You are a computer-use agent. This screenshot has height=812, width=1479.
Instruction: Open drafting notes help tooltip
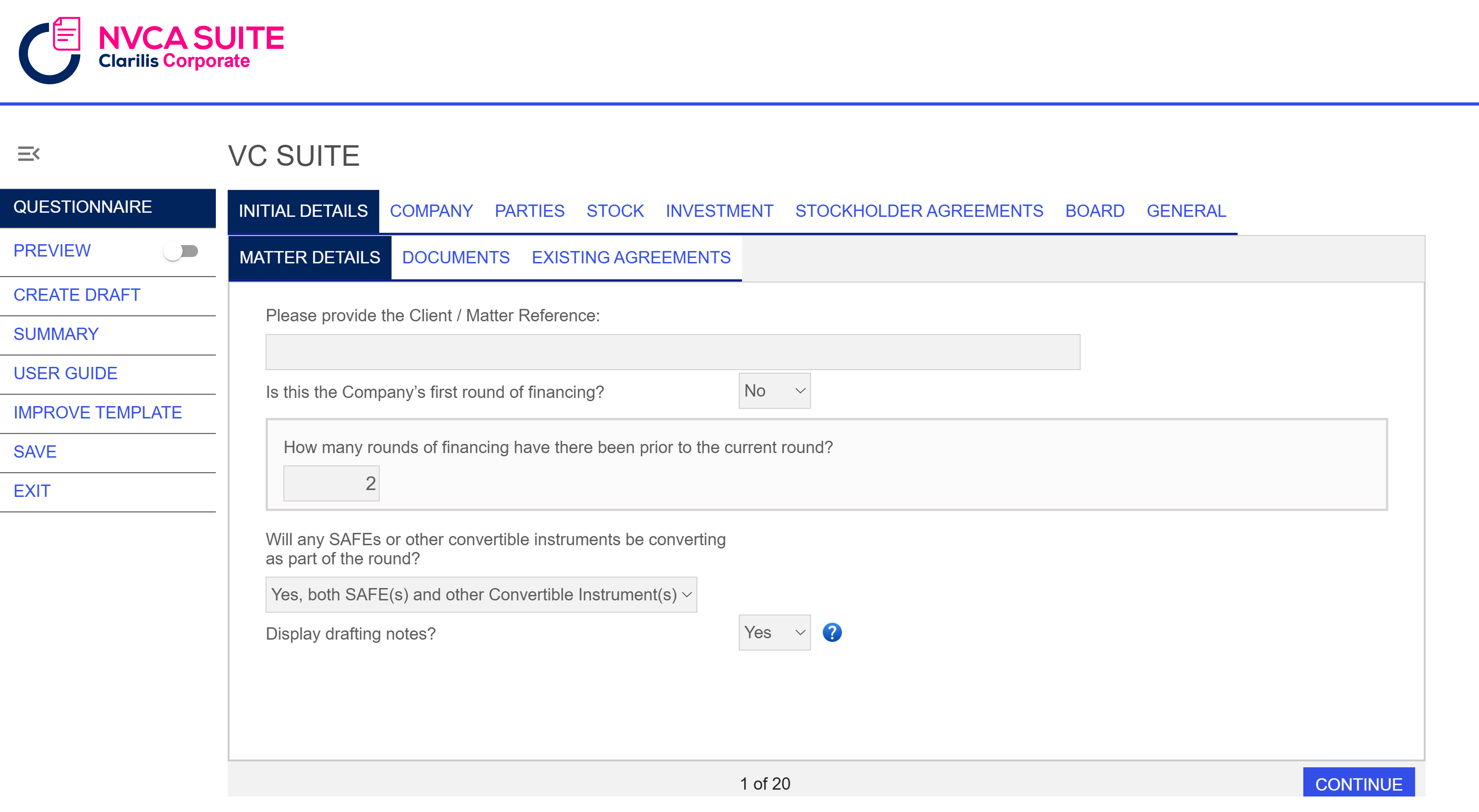[833, 632]
